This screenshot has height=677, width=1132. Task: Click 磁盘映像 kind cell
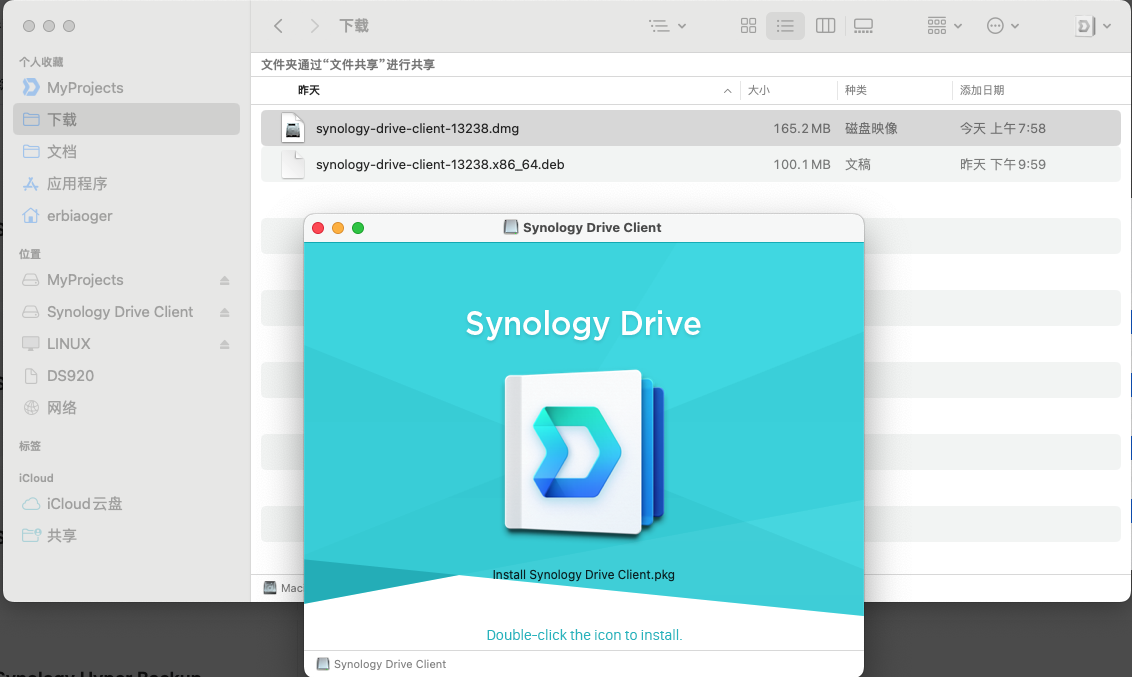click(x=871, y=128)
